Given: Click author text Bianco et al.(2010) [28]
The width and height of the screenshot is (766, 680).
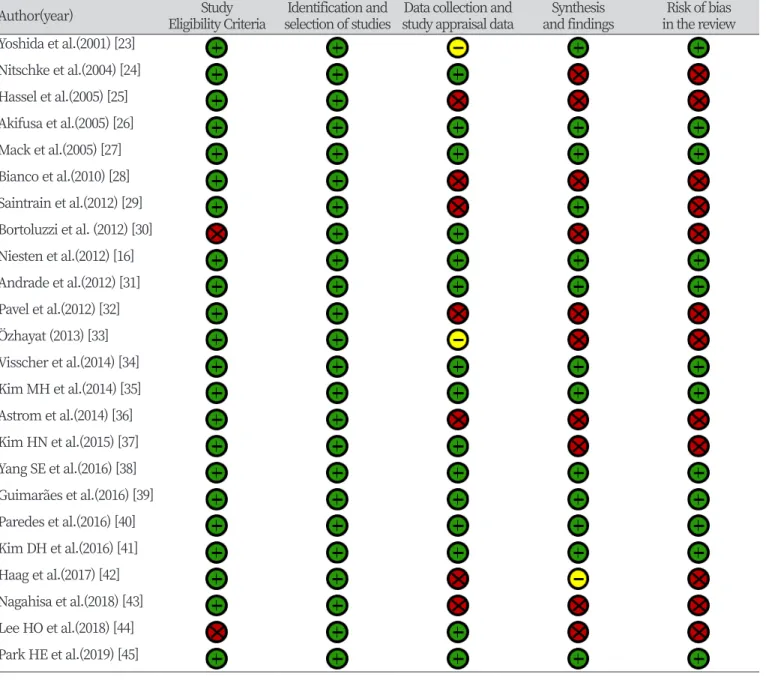Looking at the screenshot, I should point(64,176).
